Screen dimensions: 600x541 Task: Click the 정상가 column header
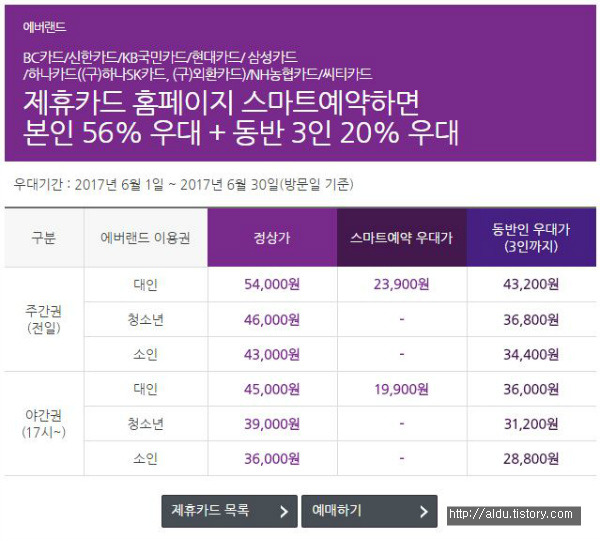tap(272, 238)
